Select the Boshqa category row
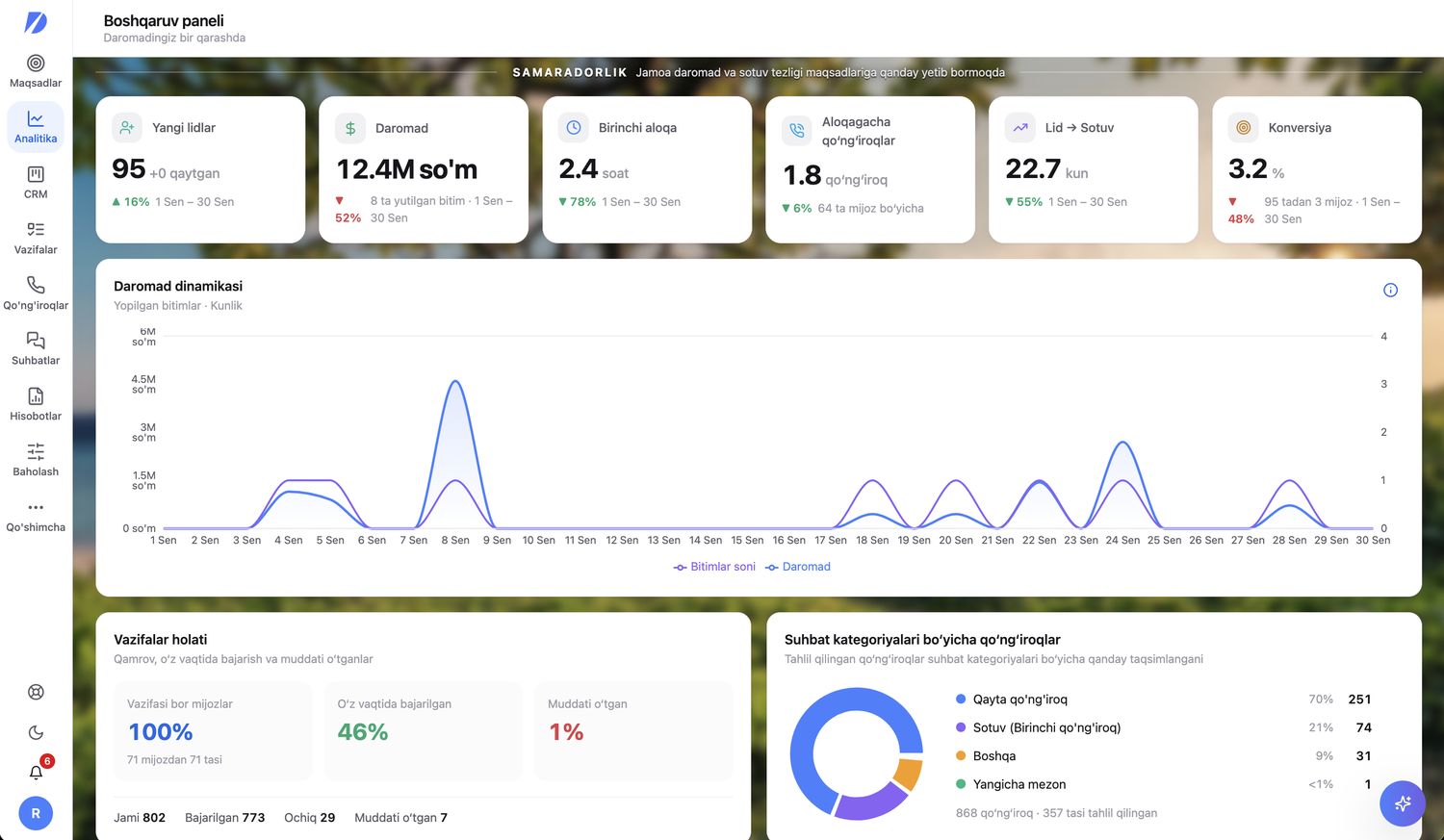This screenshot has height=840, width=1444. coord(1163,756)
